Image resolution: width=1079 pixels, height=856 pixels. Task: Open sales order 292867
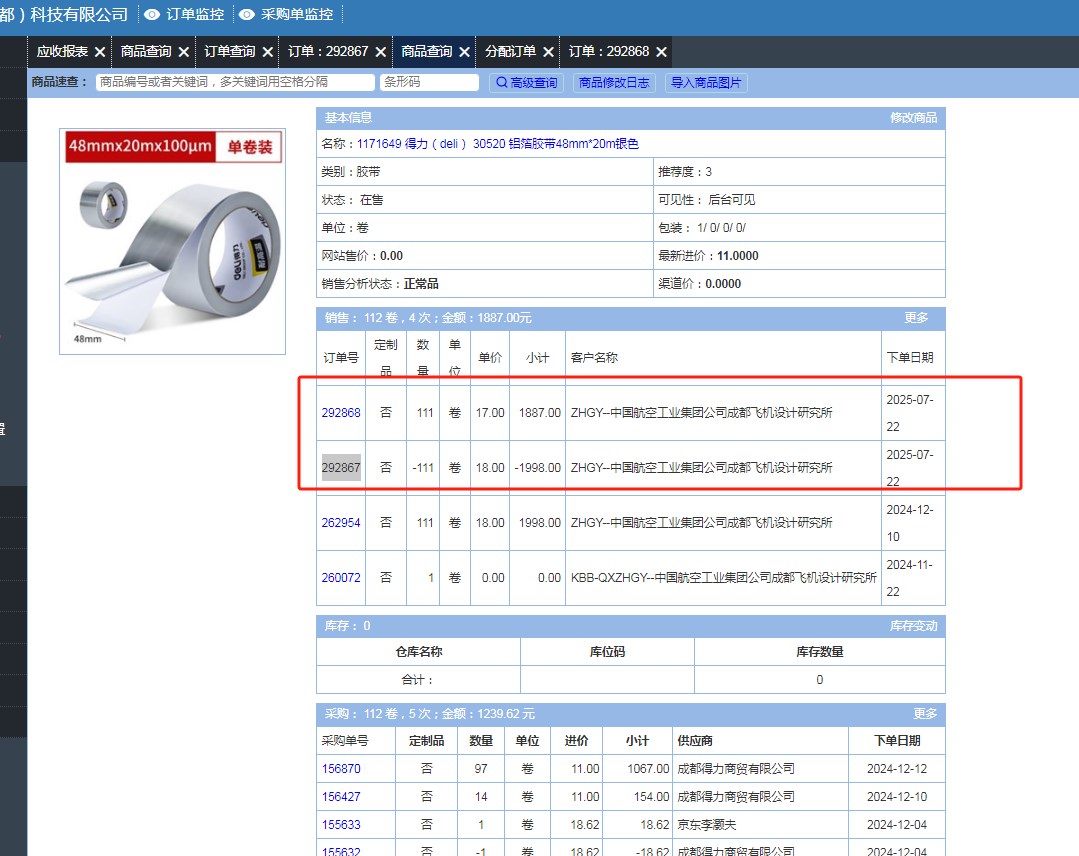(x=341, y=468)
